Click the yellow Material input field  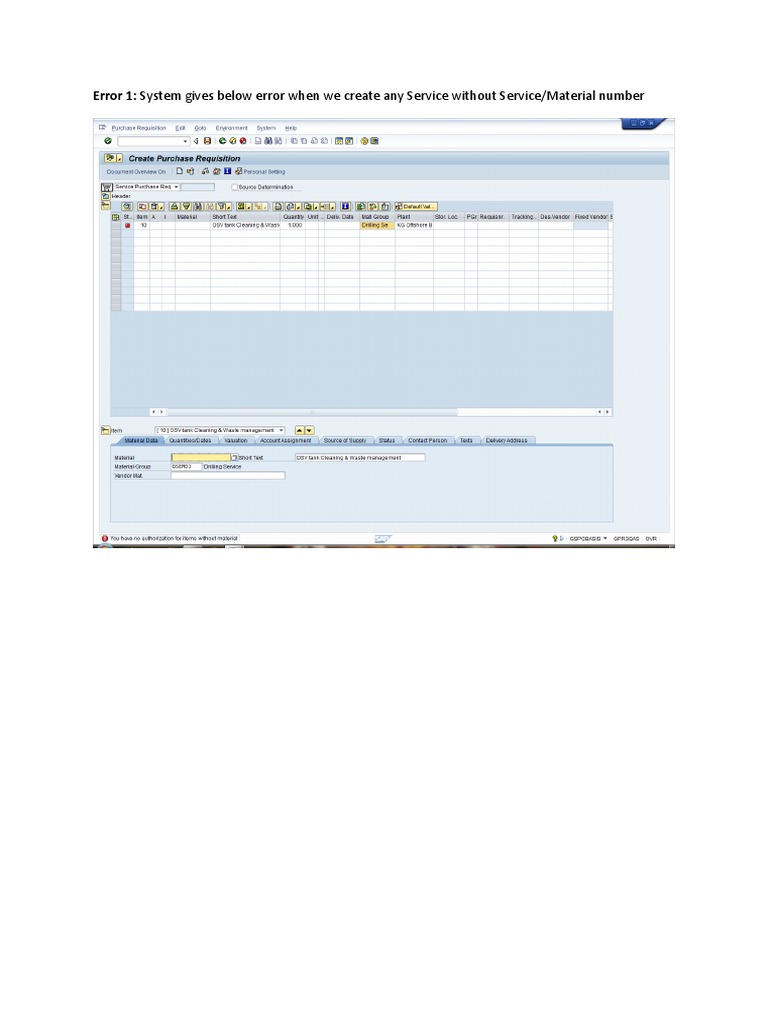coord(200,457)
